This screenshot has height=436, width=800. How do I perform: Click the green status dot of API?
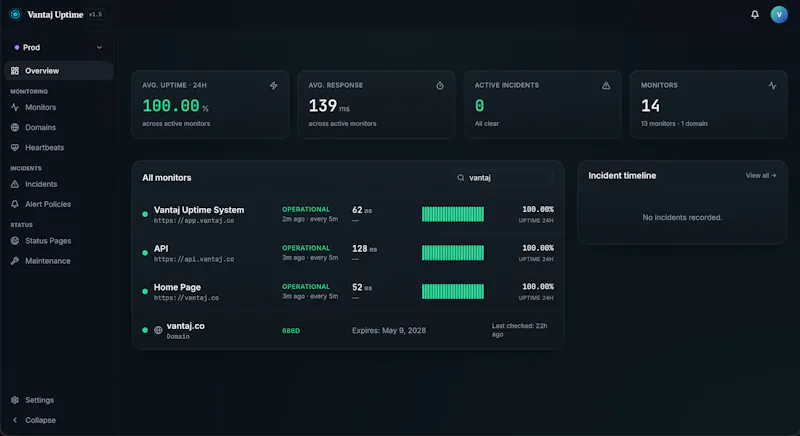pyautogui.click(x=145, y=253)
